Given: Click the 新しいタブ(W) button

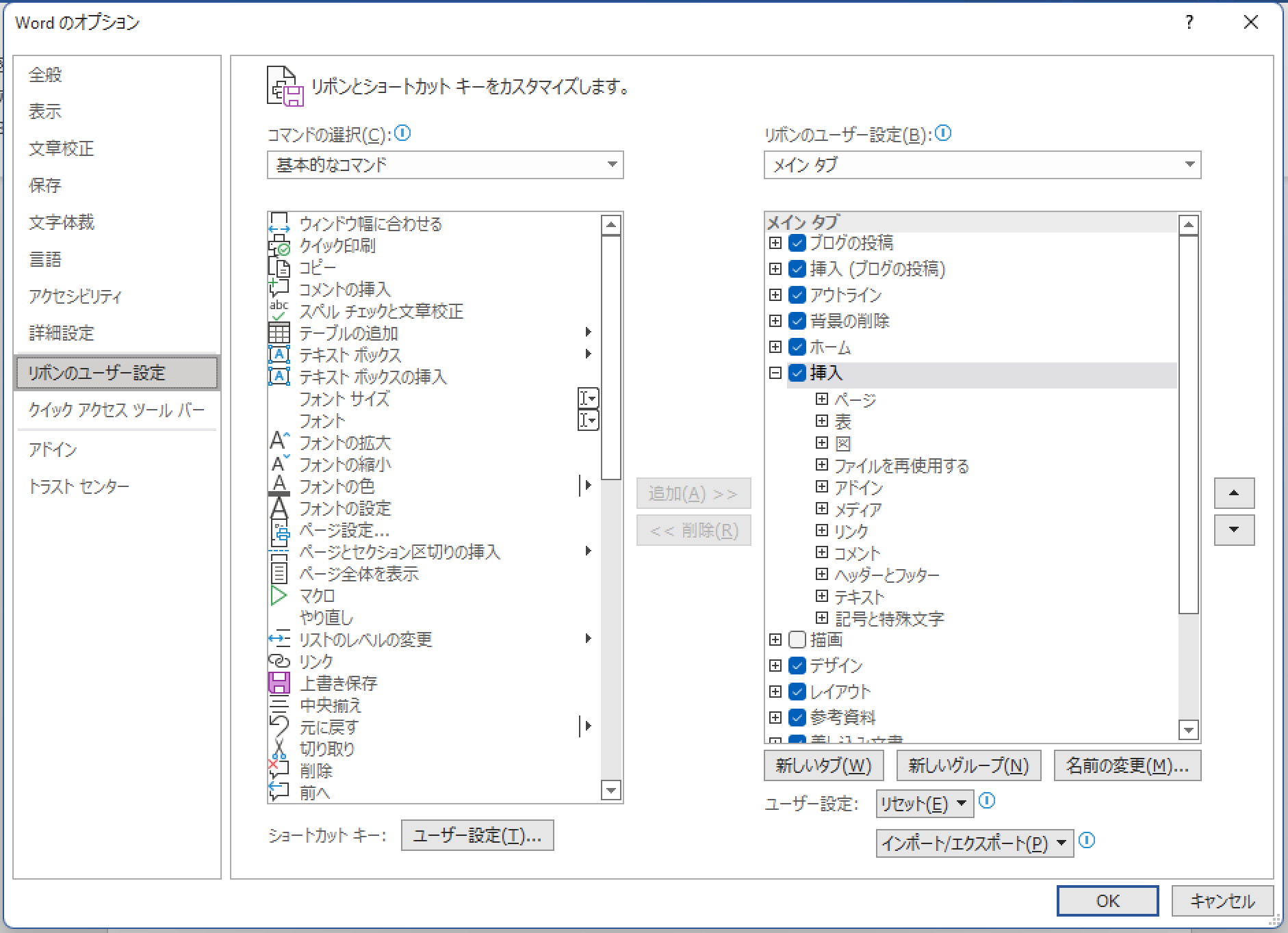Looking at the screenshot, I should pos(823,765).
